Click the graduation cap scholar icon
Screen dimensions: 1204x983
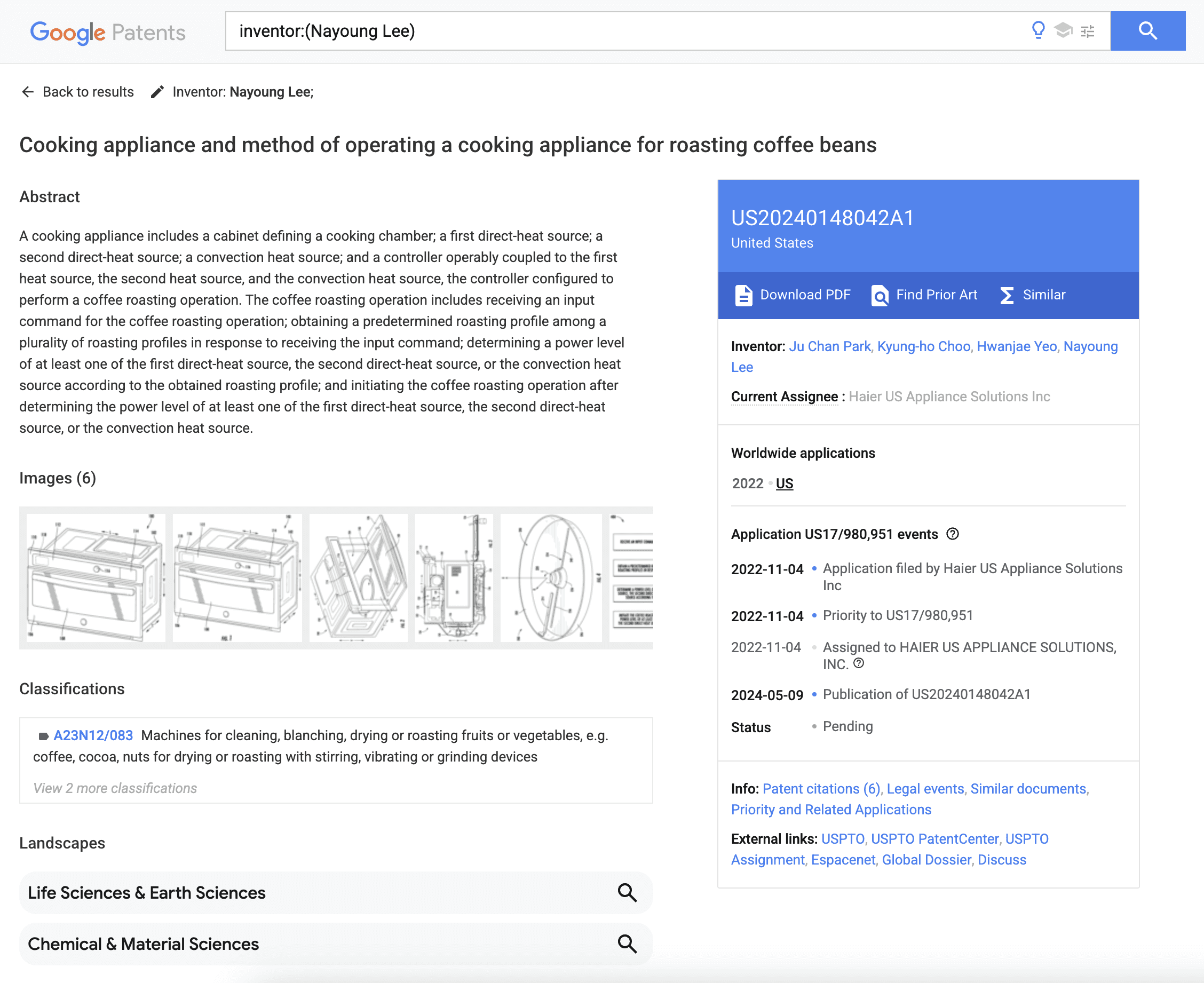point(1063,30)
